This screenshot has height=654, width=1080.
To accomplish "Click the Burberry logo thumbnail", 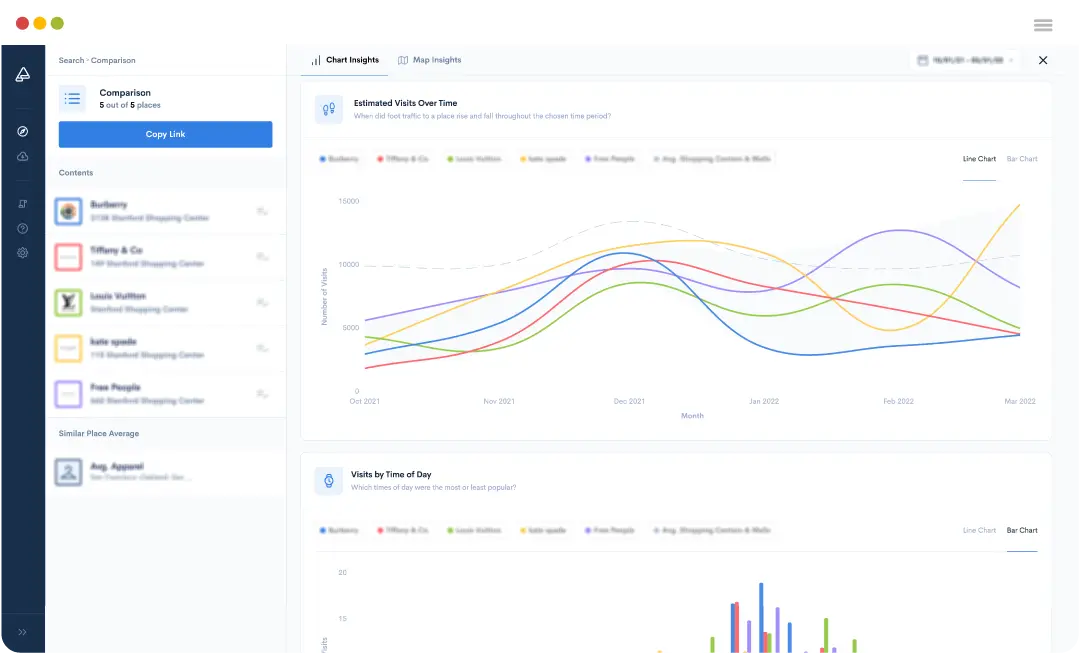I will 68,211.
